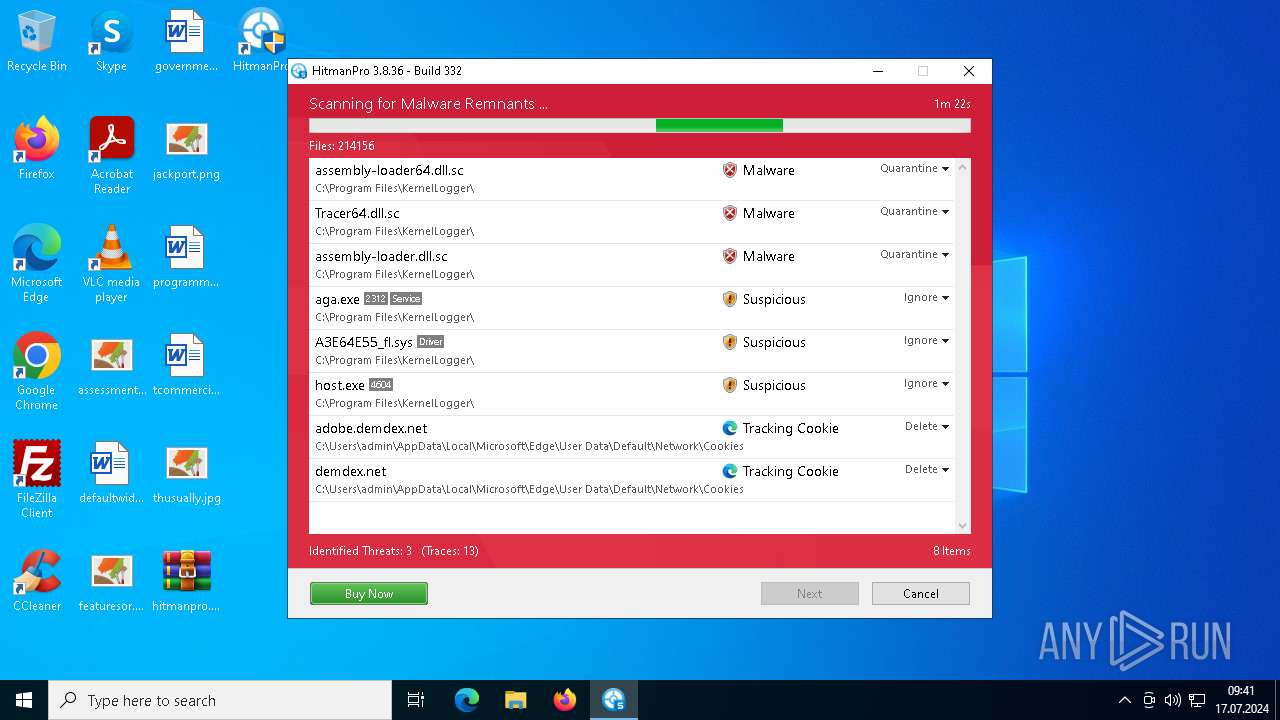
Task: Open the Skype desktop shortcut
Action: [111, 42]
